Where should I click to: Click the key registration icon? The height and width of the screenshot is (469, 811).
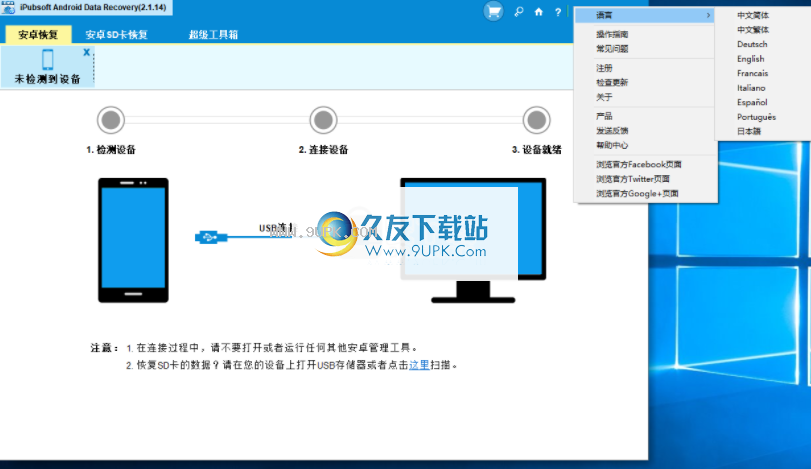point(519,12)
